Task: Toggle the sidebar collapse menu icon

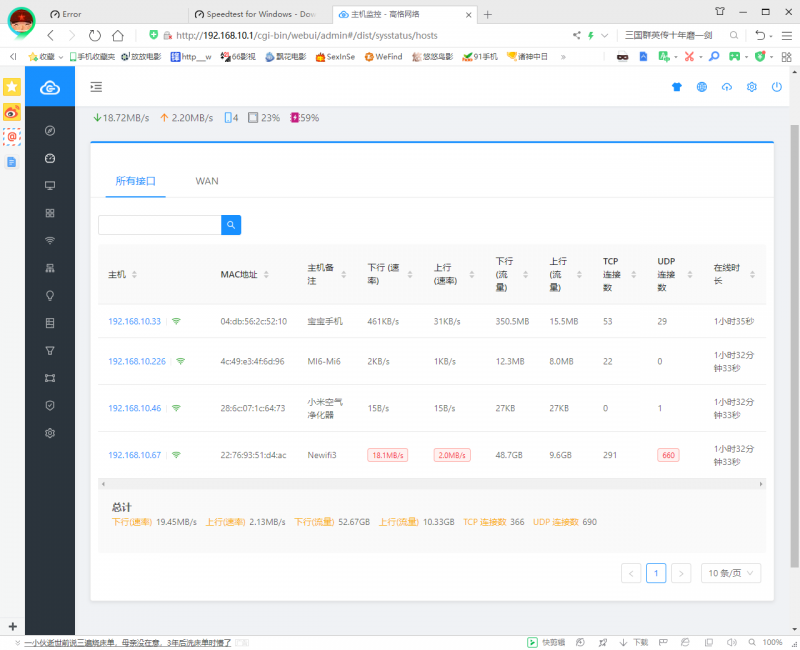Action: pyautogui.click(x=96, y=87)
